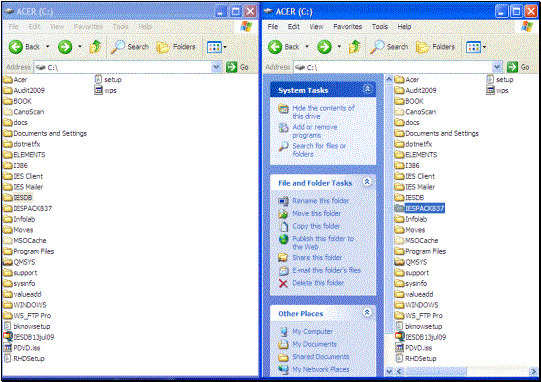Click Back button in right window
Viewport: 541px width, 382px height.
coord(283,47)
